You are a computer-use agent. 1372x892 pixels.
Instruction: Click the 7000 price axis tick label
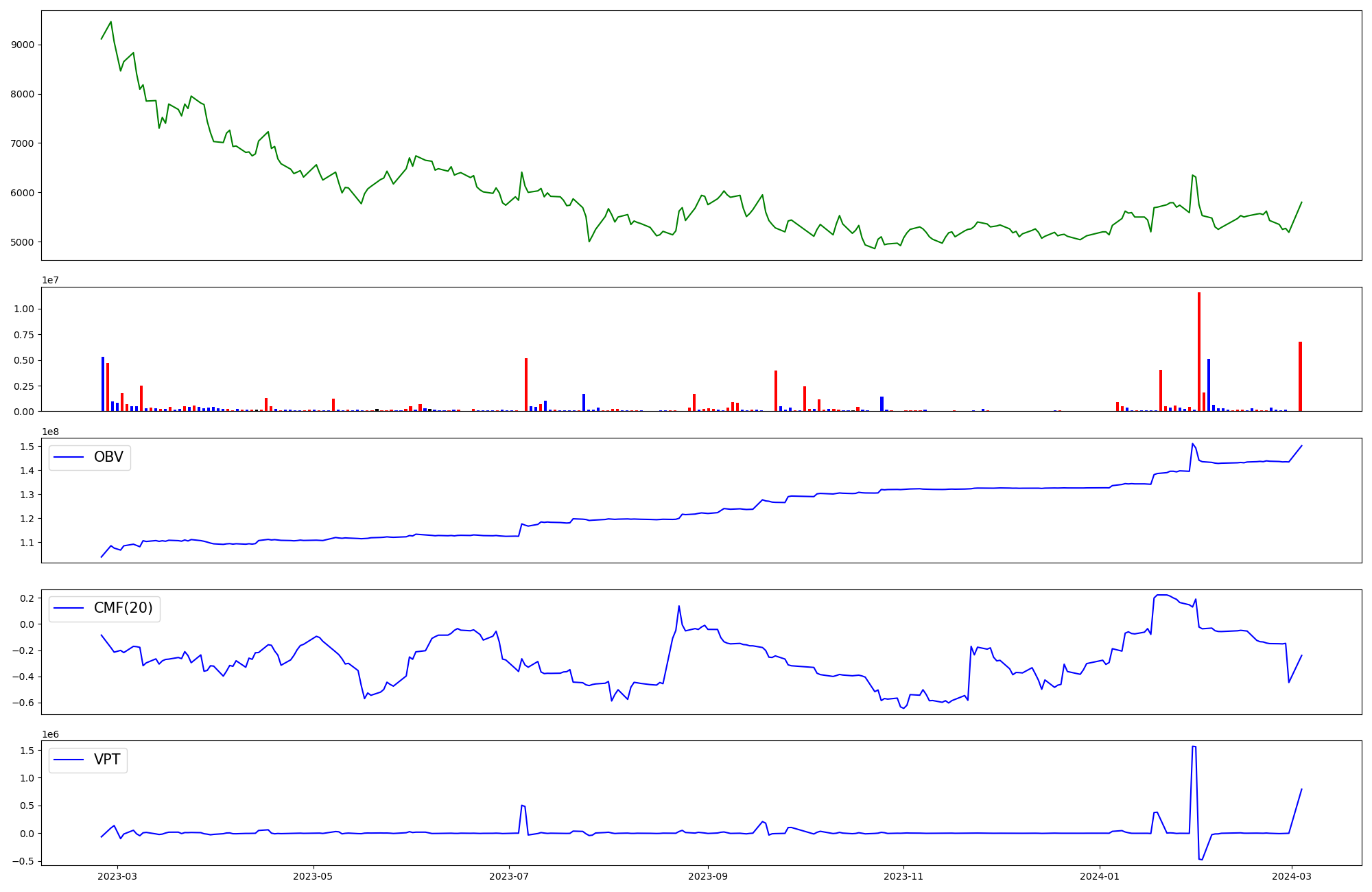[23, 143]
